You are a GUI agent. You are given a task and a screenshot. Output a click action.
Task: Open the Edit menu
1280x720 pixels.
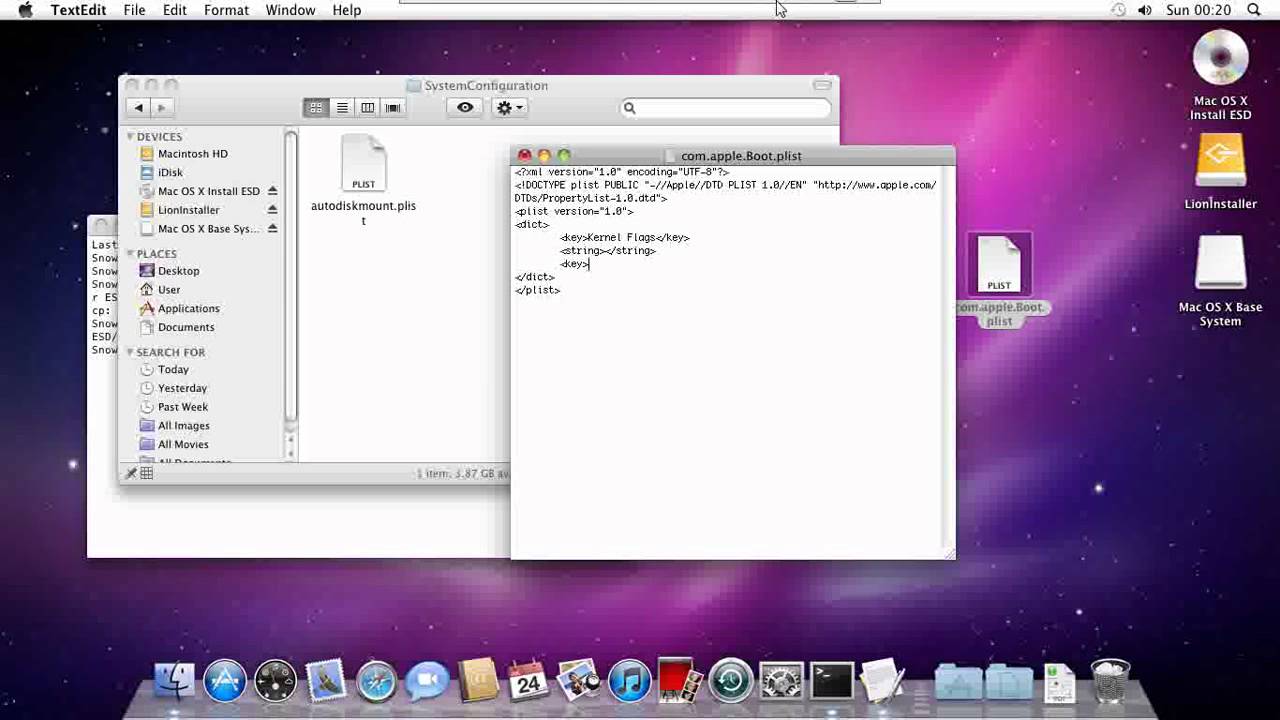click(x=175, y=10)
